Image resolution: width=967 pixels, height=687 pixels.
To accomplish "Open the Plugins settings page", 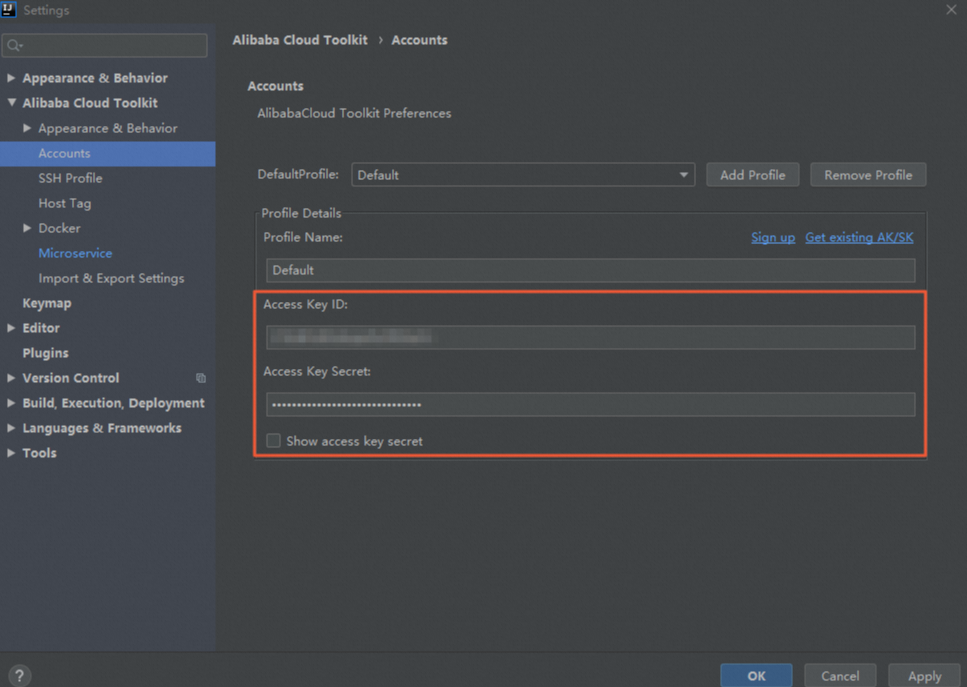I will pyautogui.click(x=46, y=353).
